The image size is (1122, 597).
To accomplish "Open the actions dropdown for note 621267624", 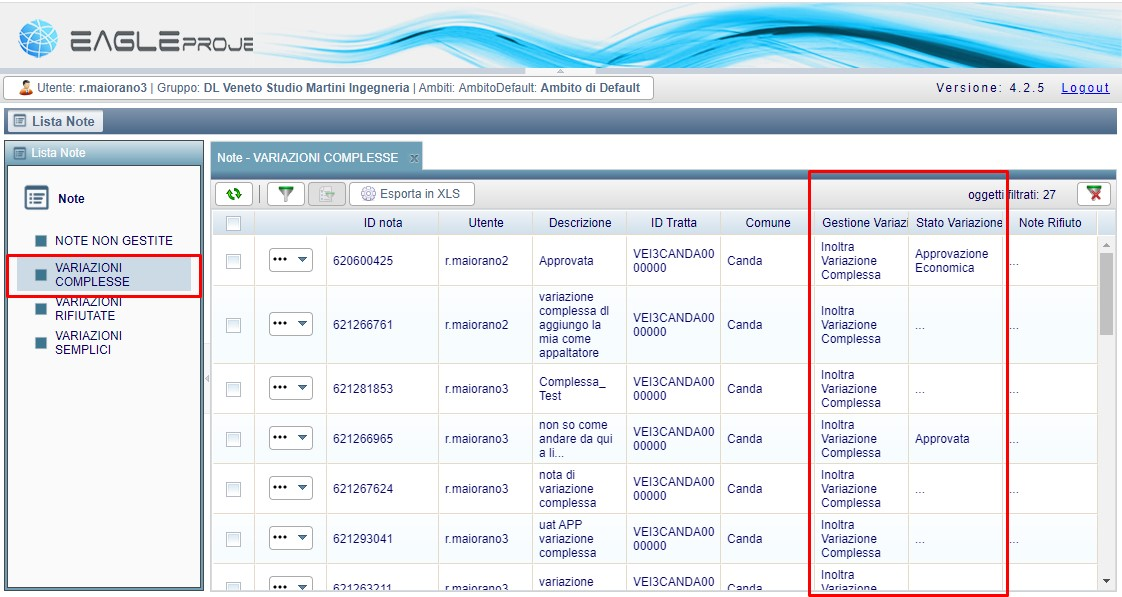I will [x=291, y=487].
